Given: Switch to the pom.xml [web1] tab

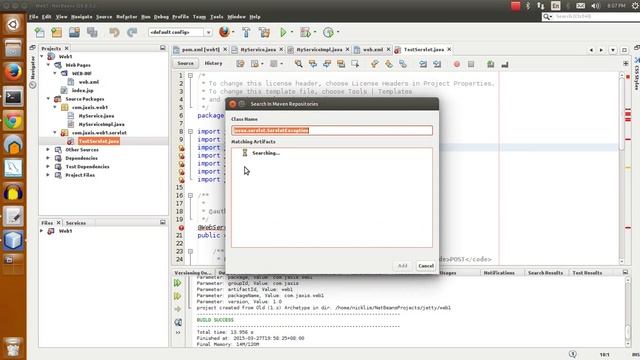Looking at the screenshot, I should click(x=200, y=49).
